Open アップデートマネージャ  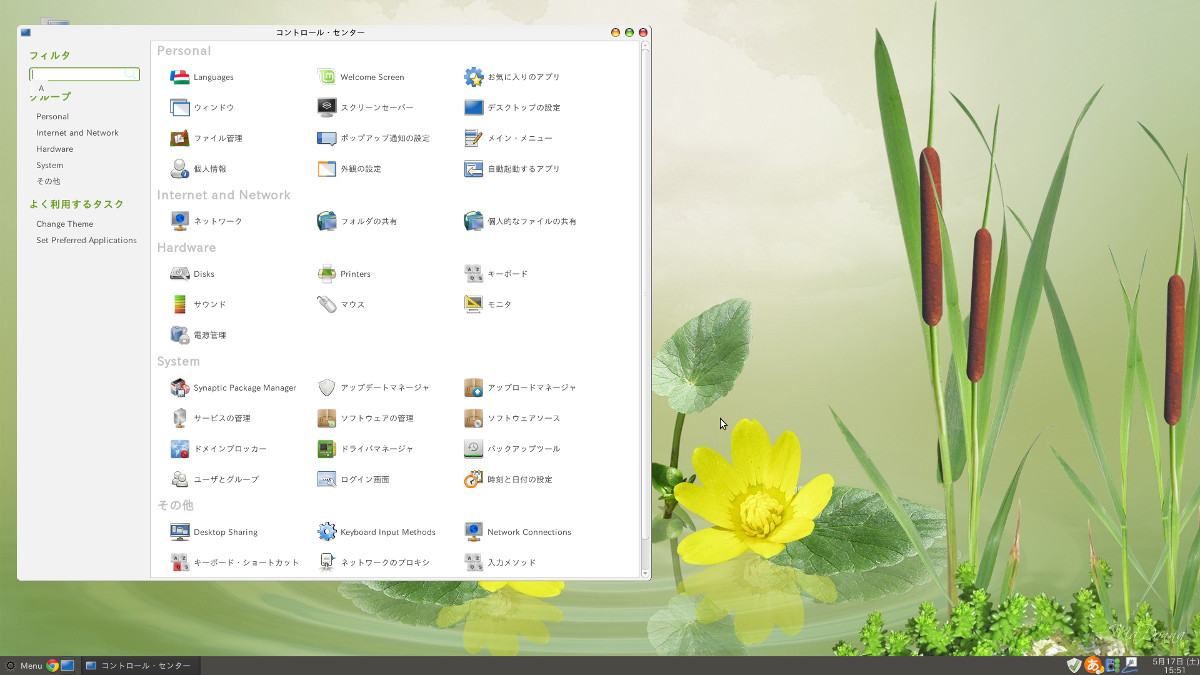click(x=373, y=388)
